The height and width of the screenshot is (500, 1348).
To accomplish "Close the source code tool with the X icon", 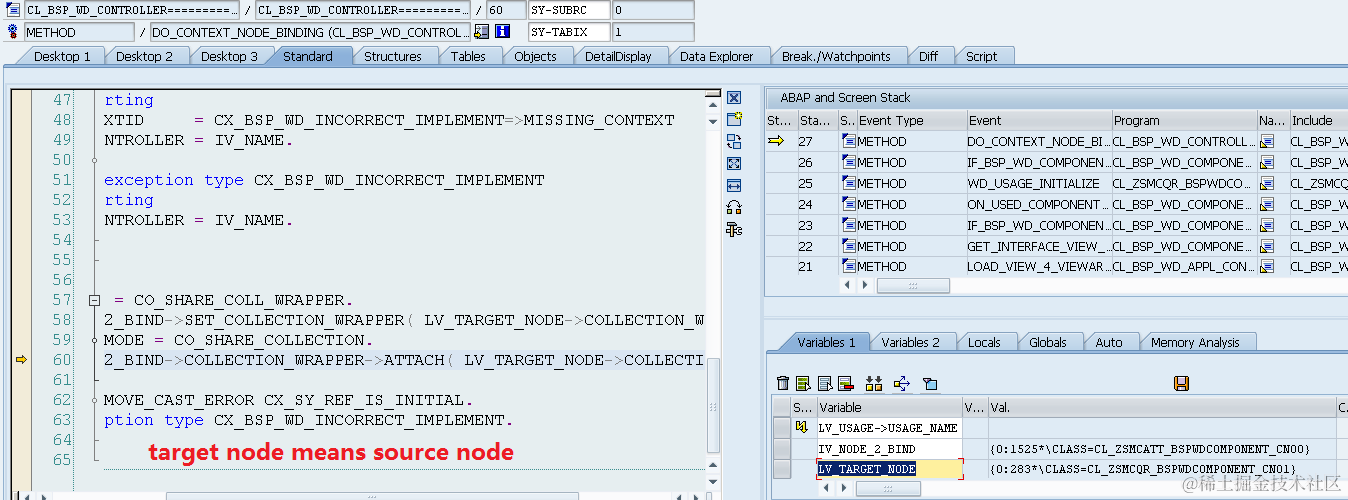I will [x=734, y=98].
